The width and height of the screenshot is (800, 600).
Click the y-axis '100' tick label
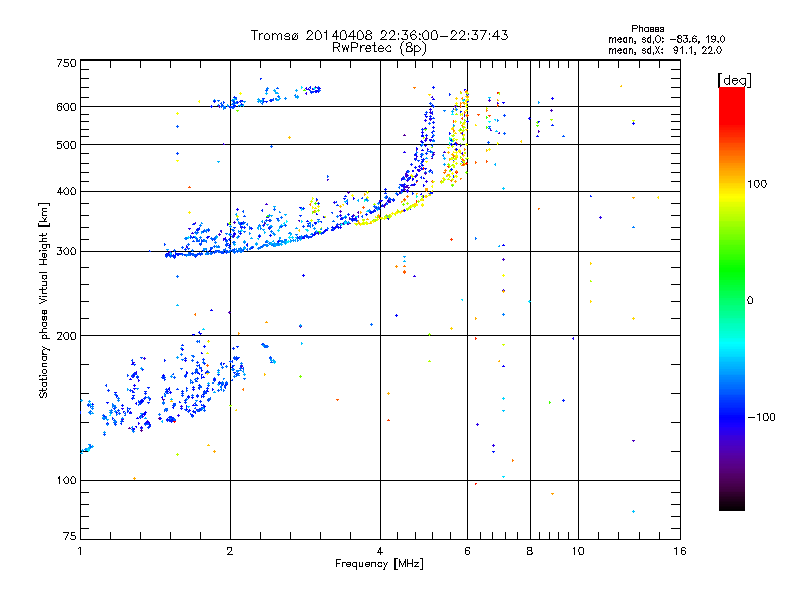[66, 481]
